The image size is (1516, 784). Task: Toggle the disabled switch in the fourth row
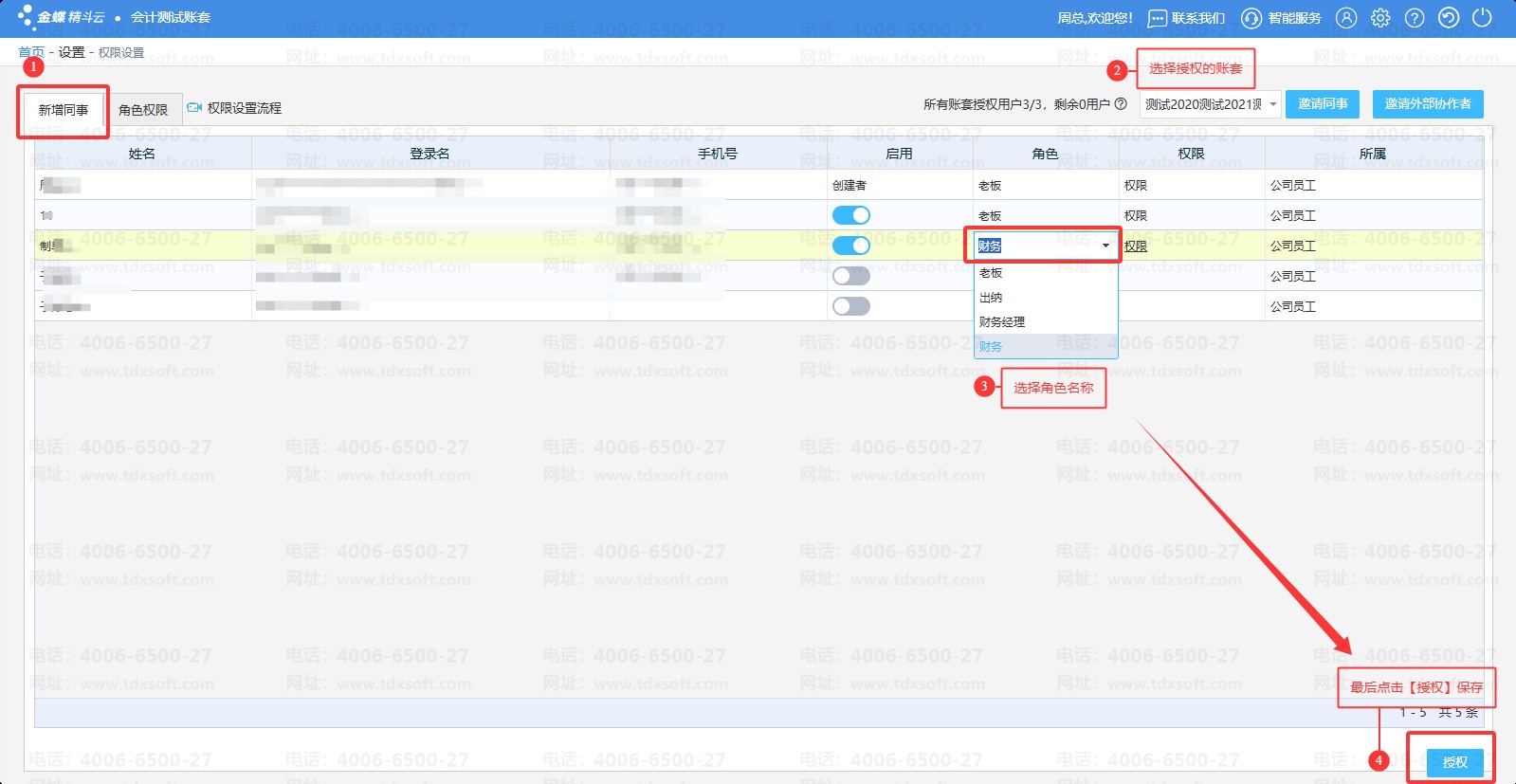tap(850, 276)
